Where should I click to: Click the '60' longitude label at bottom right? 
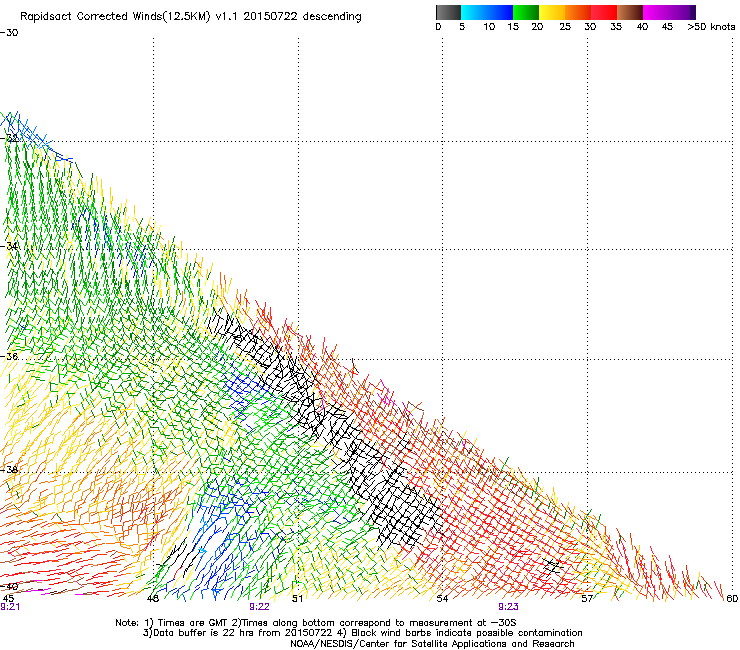732,599
